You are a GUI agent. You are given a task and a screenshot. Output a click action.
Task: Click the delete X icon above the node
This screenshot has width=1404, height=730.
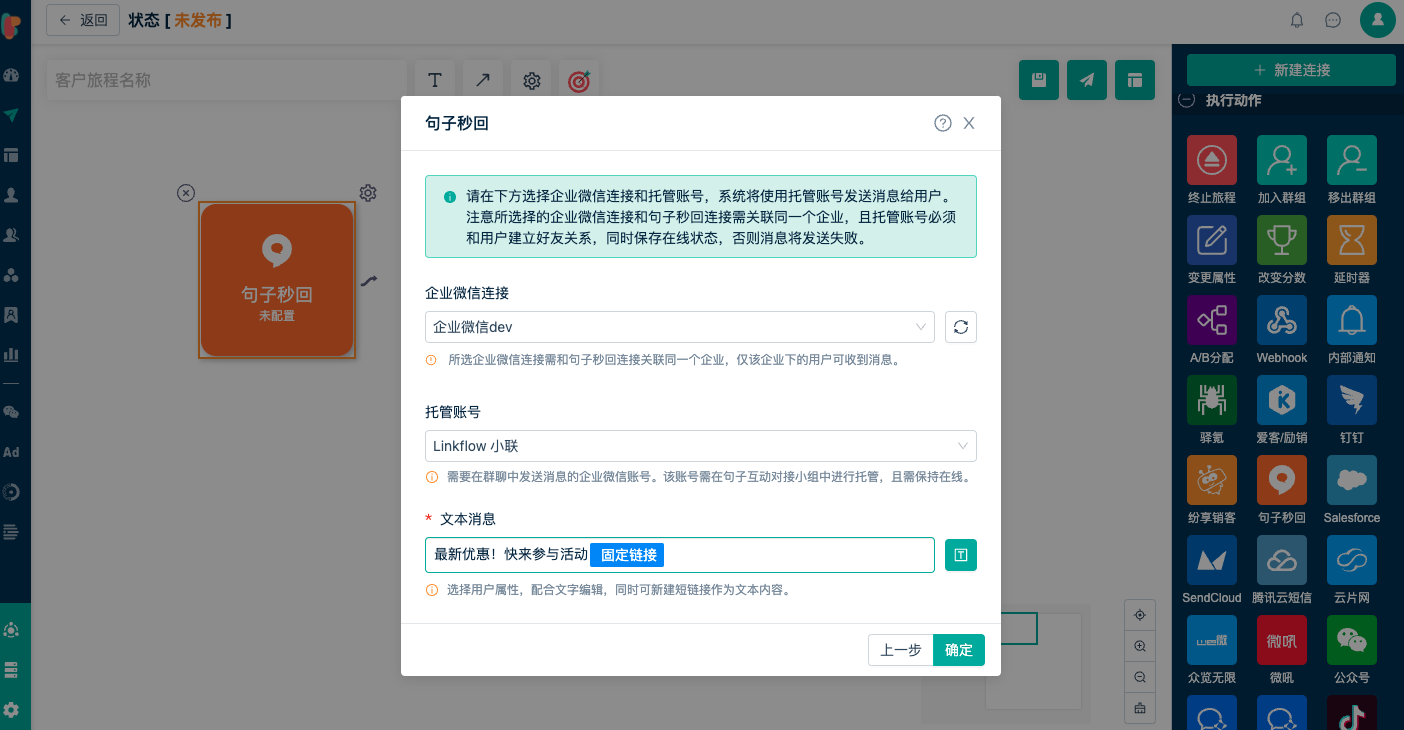click(x=186, y=193)
